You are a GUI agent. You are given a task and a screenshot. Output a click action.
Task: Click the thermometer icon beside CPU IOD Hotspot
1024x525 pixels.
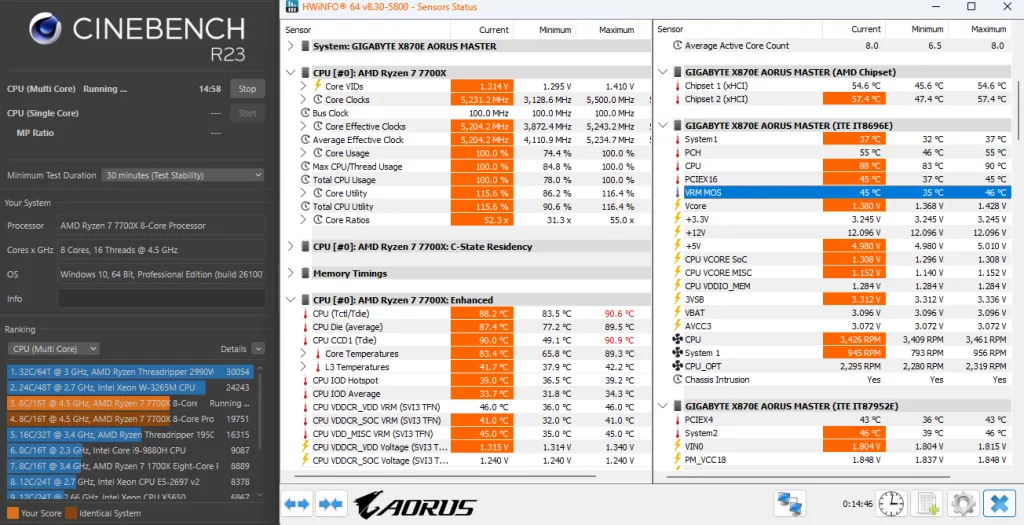[305, 380]
